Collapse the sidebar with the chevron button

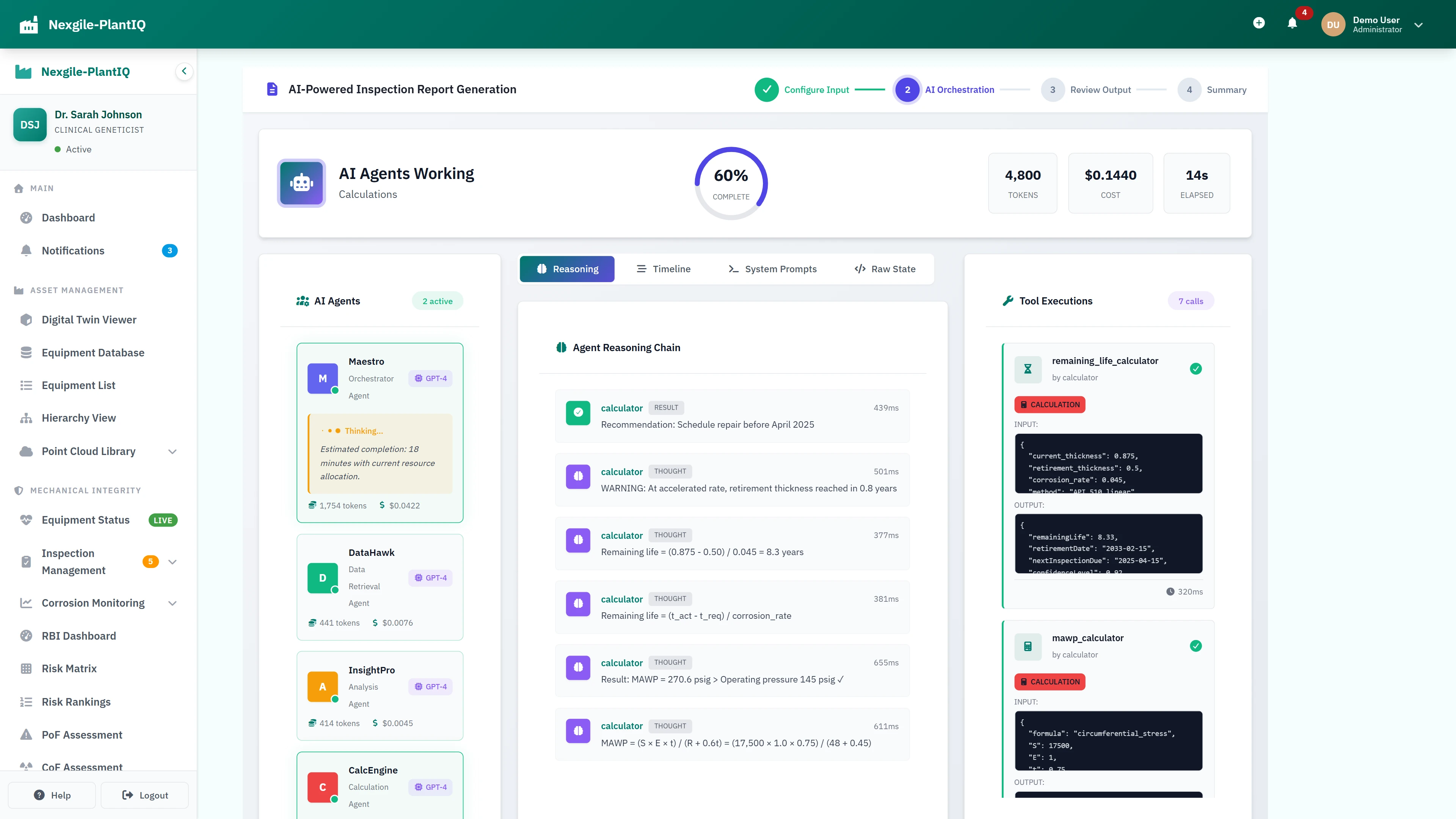[x=184, y=71]
